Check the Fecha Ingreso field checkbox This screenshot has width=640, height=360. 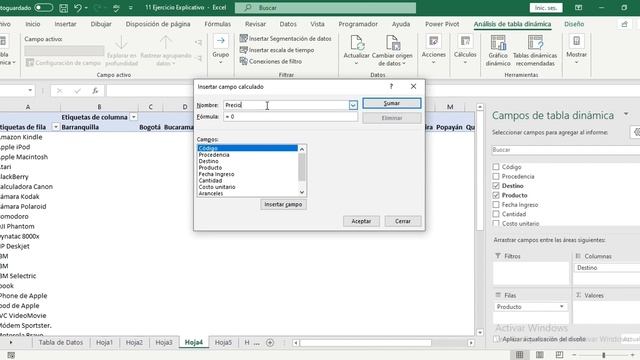pyautogui.click(x=496, y=204)
